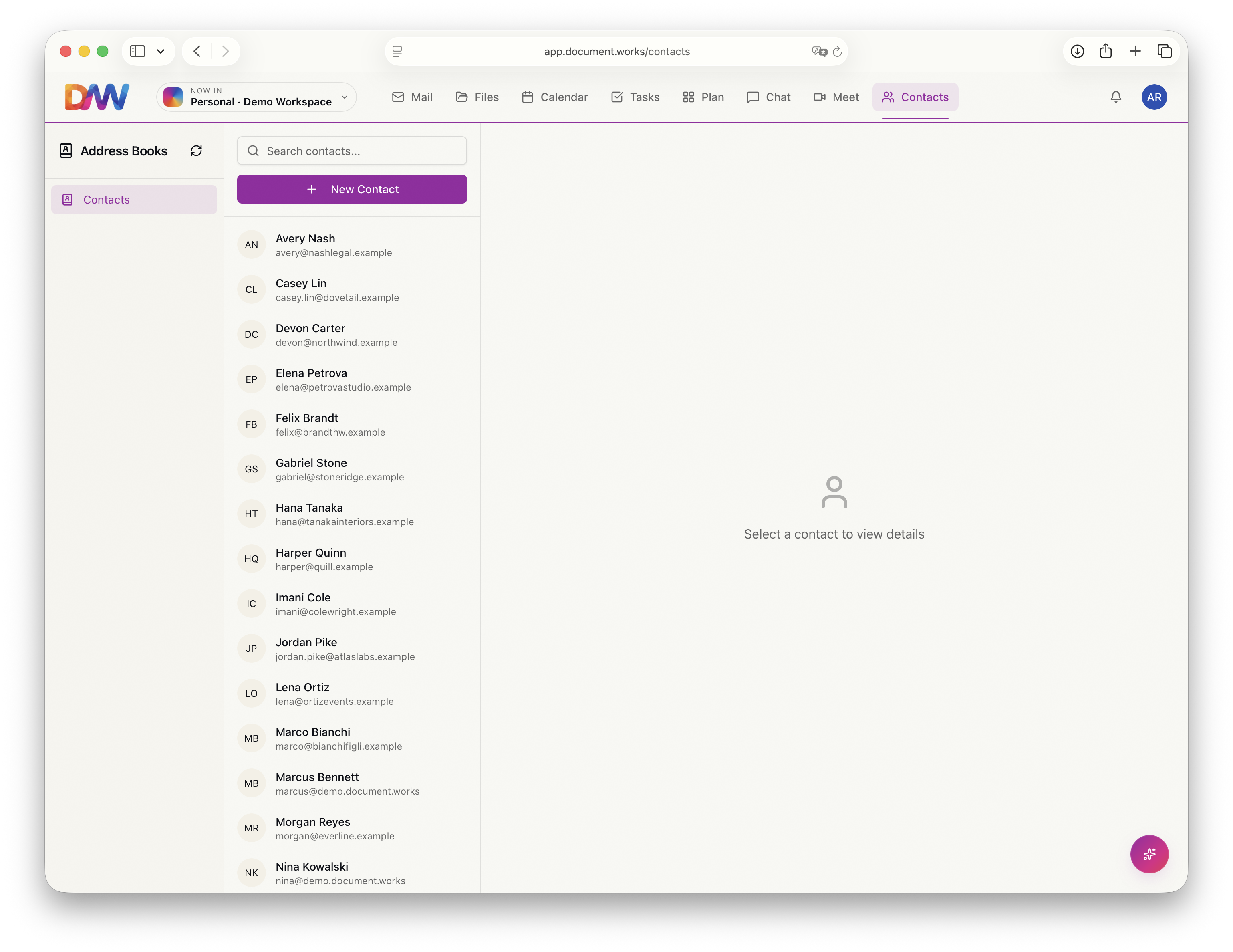This screenshot has height=952, width=1233.
Task: Open Marco Bianchi's contact
Action: pyautogui.click(x=352, y=738)
